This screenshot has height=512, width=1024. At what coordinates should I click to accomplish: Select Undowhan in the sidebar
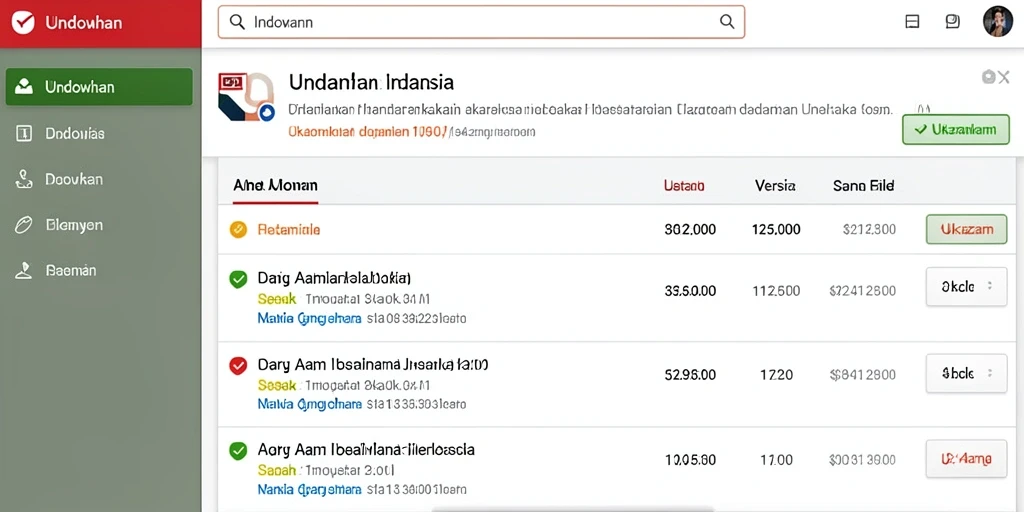99,87
